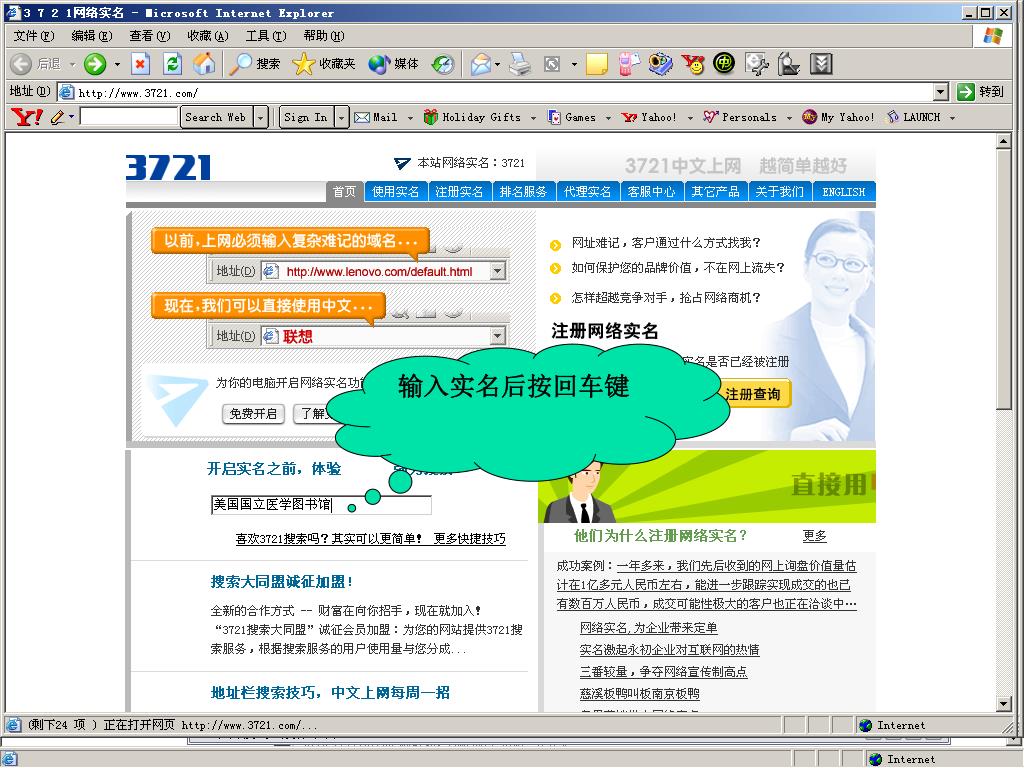This screenshot has width=1024, height=768.
Task: Open the 搜索 search pane
Action: coord(254,64)
